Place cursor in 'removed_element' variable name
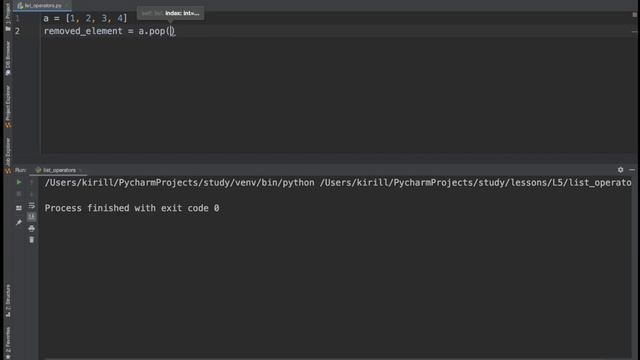640x360 pixels. [83, 31]
